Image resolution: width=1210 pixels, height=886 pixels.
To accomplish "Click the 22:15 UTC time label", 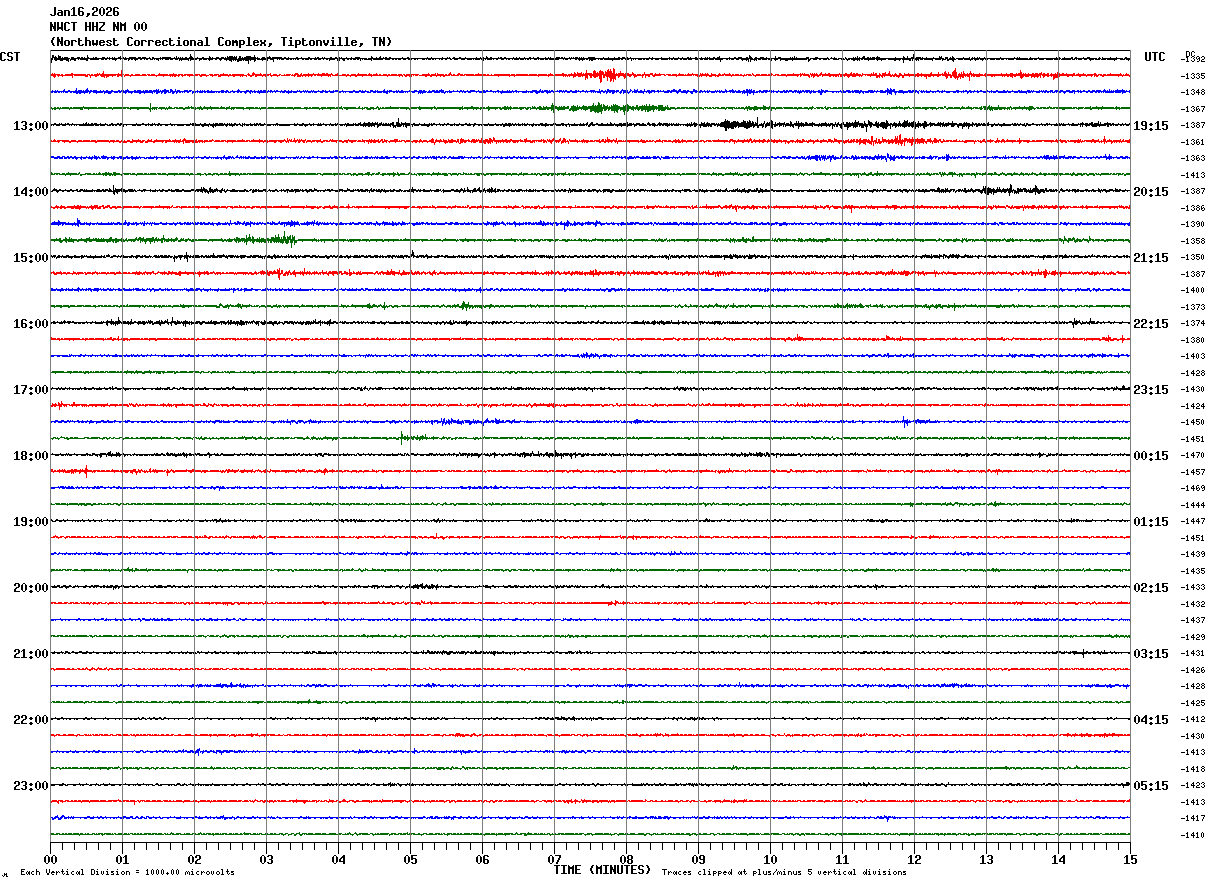I will pos(1151,324).
